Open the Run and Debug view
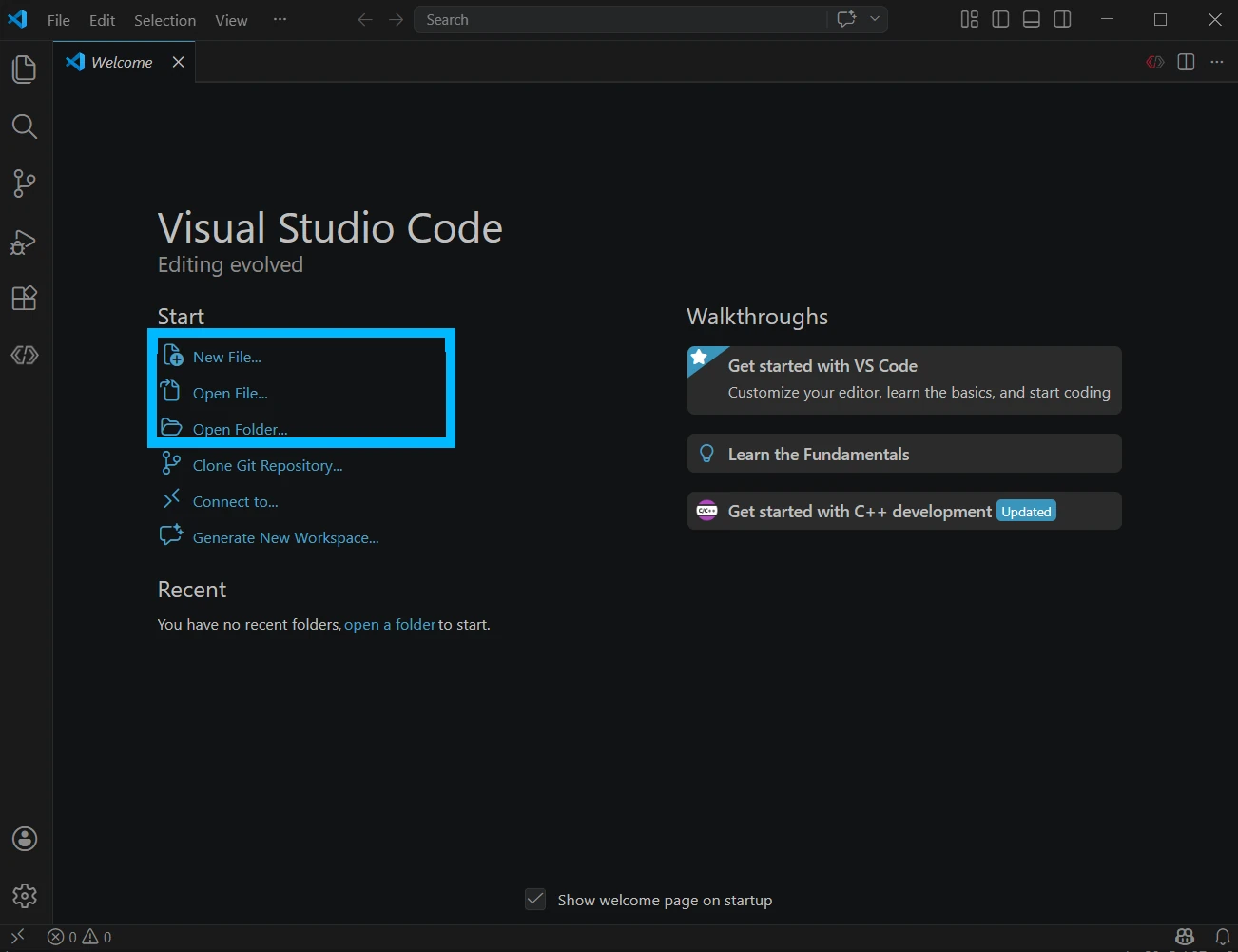This screenshot has width=1238, height=952. click(x=25, y=242)
